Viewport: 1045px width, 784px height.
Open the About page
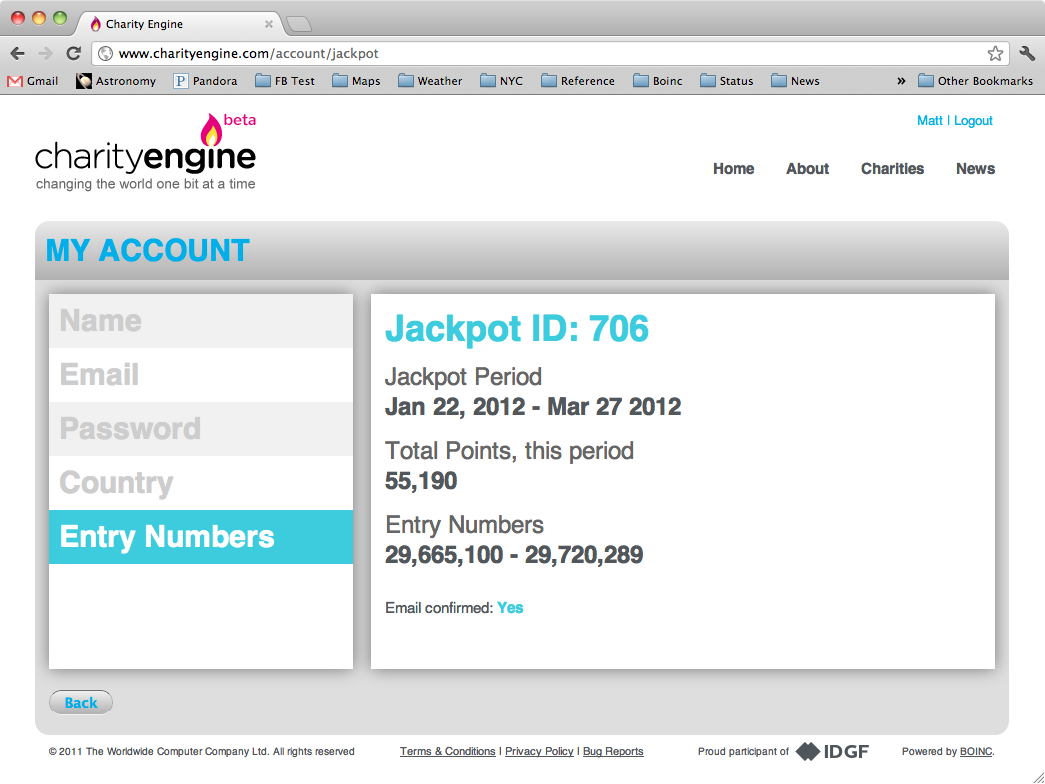807,169
